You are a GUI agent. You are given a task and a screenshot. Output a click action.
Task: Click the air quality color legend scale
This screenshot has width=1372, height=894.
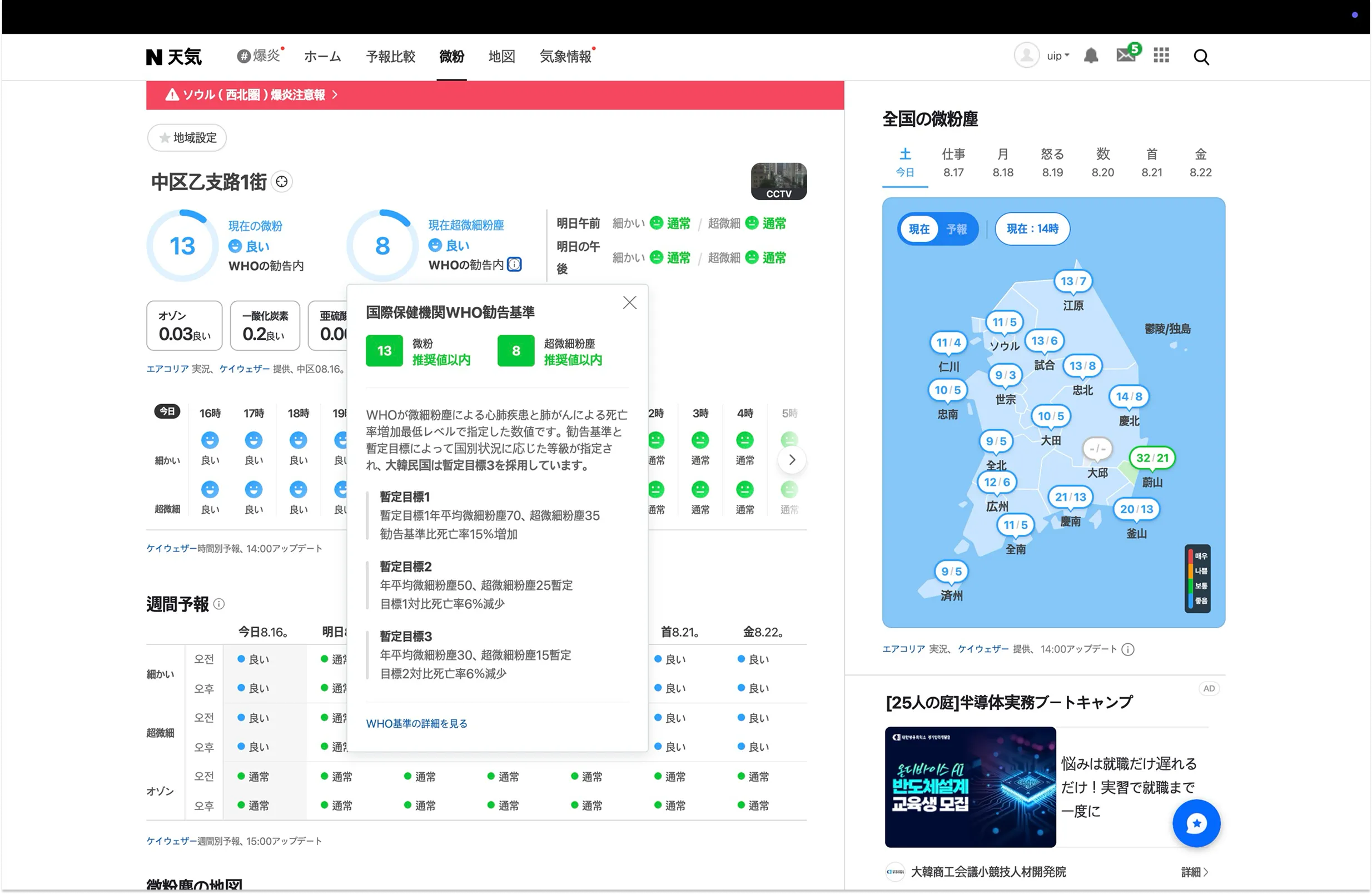click(1198, 579)
